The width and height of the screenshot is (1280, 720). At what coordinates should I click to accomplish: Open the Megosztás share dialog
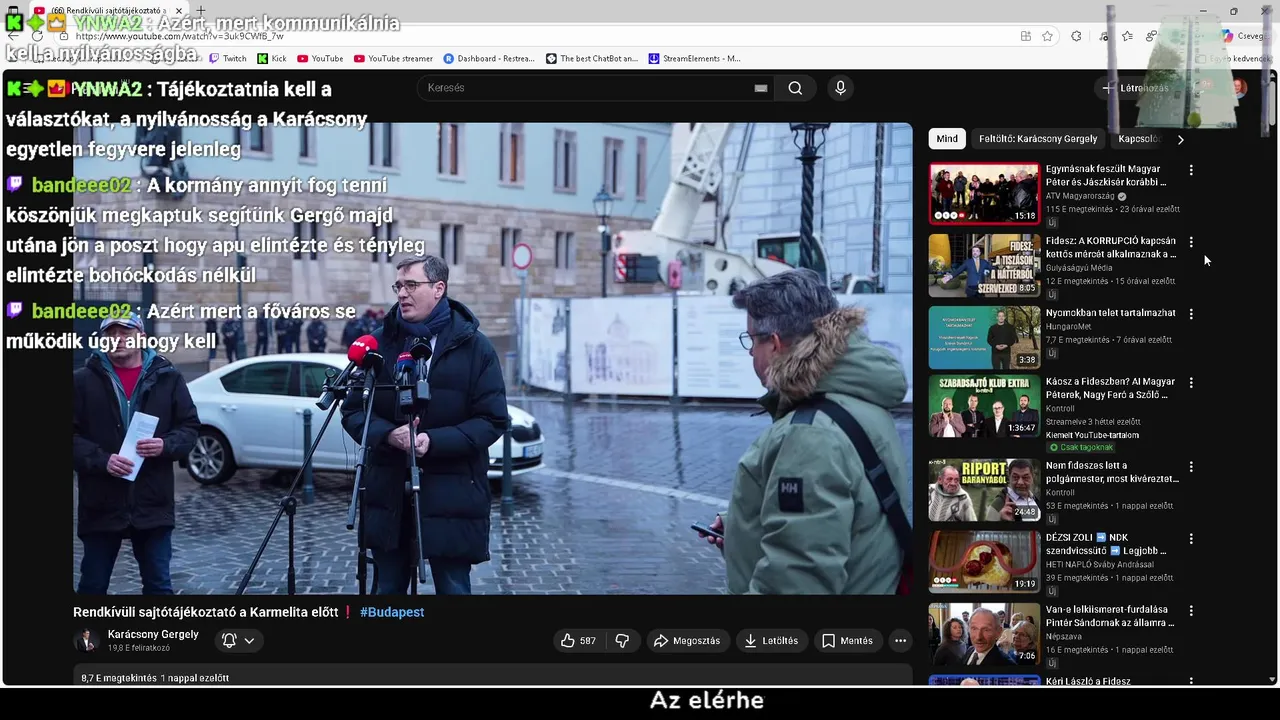point(687,640)
